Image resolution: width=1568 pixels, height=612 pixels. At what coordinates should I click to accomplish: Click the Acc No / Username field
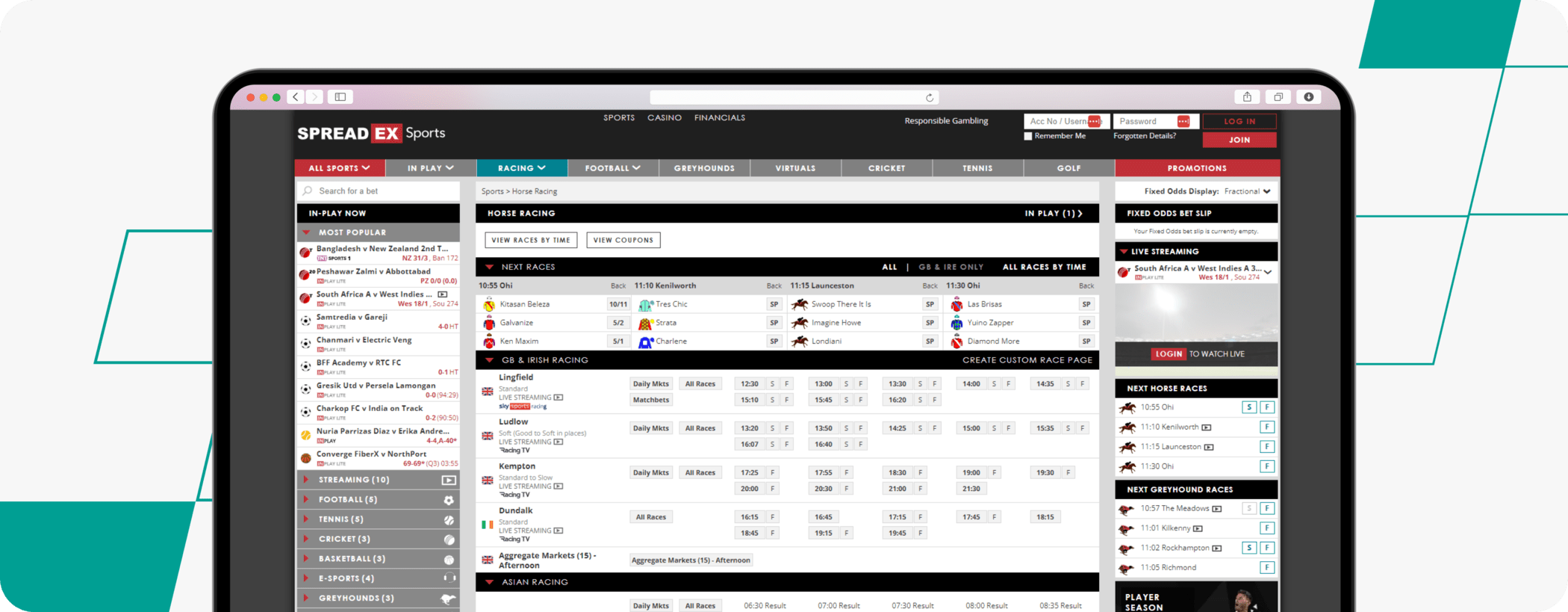coord(1066,121)
